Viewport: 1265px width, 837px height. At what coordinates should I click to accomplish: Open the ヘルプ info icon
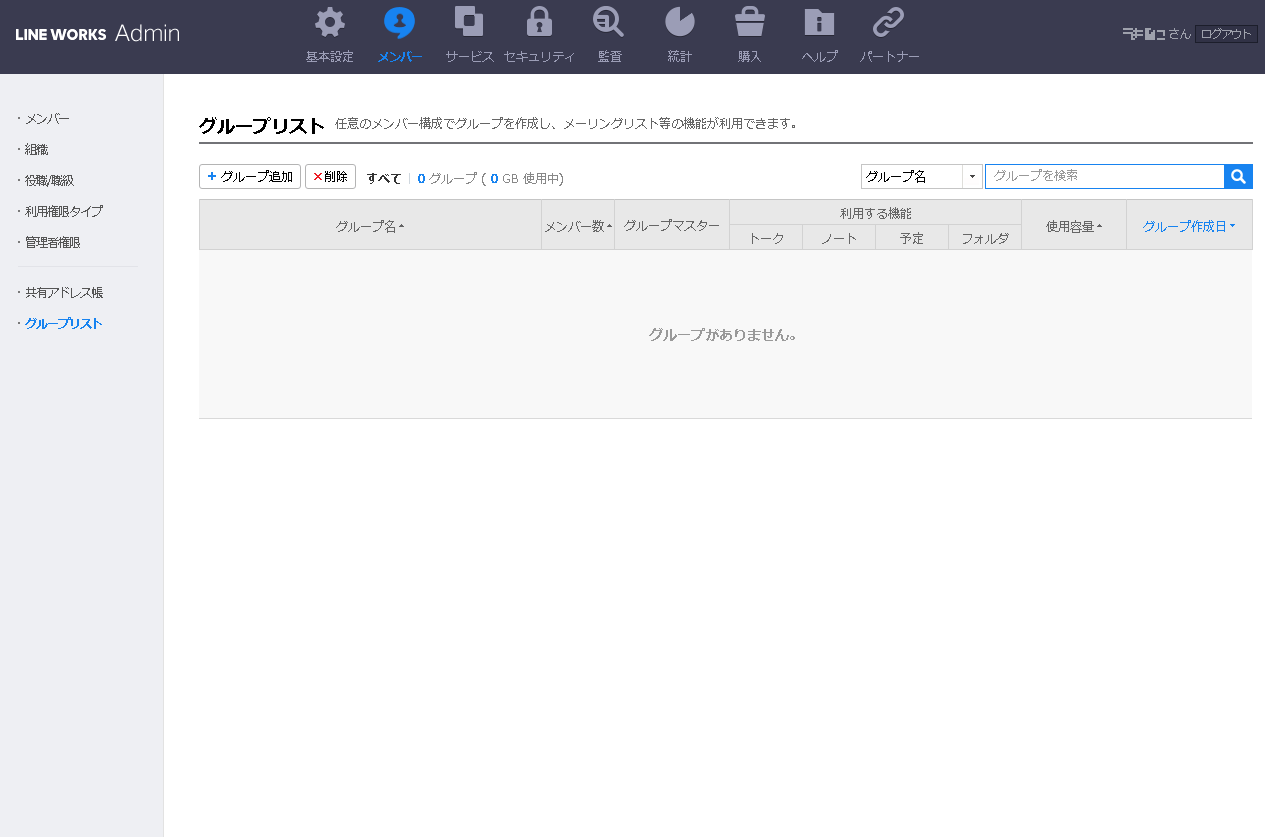pos(819,23)
